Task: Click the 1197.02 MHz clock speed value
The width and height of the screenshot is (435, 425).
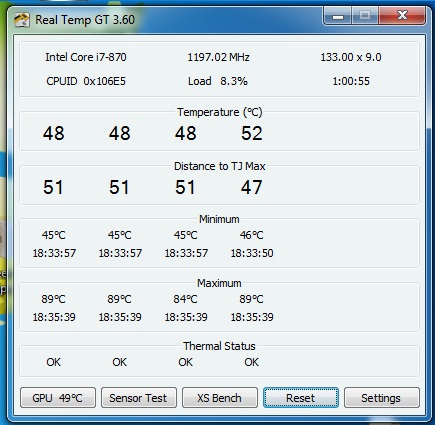Action: [x=218, y=57]
